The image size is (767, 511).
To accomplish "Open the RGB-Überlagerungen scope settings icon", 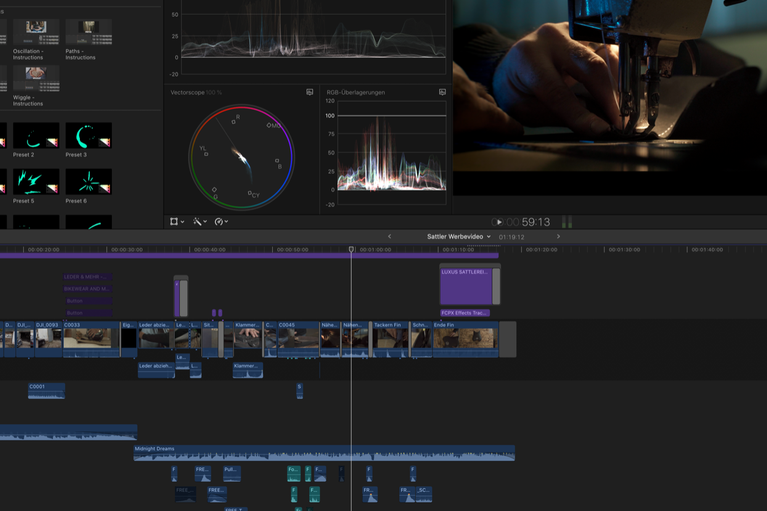I will click(442, 92).
